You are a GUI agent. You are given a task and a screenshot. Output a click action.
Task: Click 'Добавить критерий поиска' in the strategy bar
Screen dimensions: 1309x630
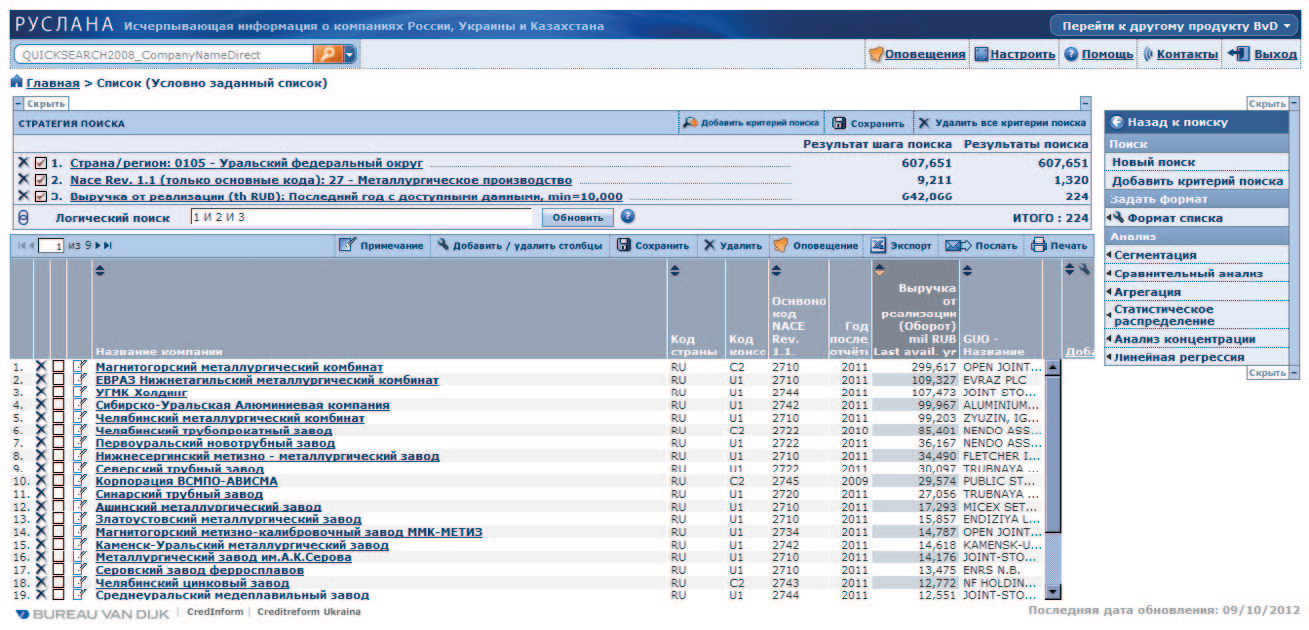point(750,123)
